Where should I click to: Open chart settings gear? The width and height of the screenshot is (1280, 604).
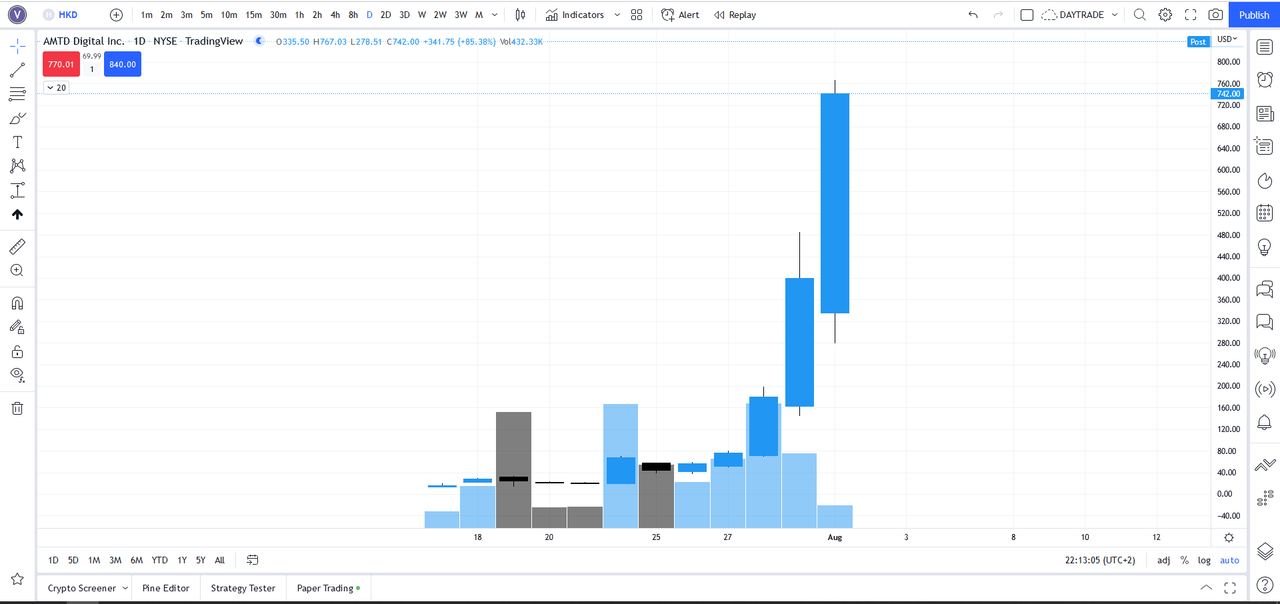pyautogui.click(x=1165, y=15)
